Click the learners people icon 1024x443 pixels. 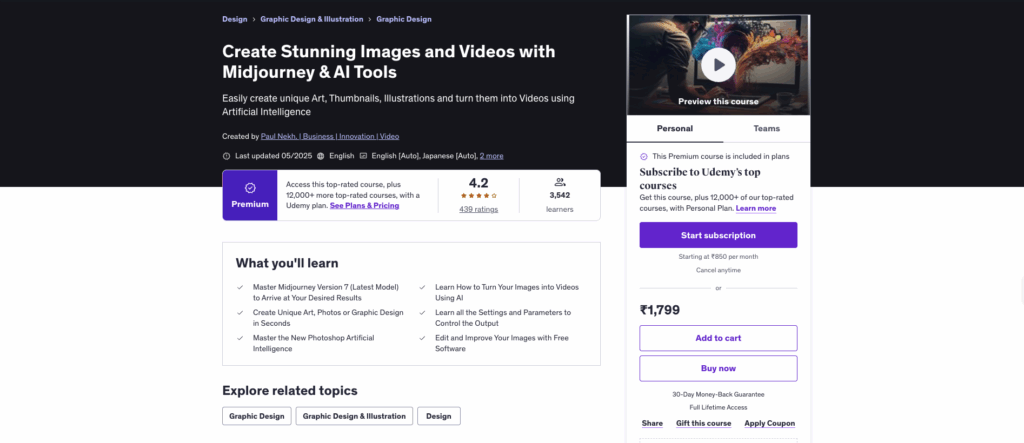pyautogui.click(x=560, y=182)
